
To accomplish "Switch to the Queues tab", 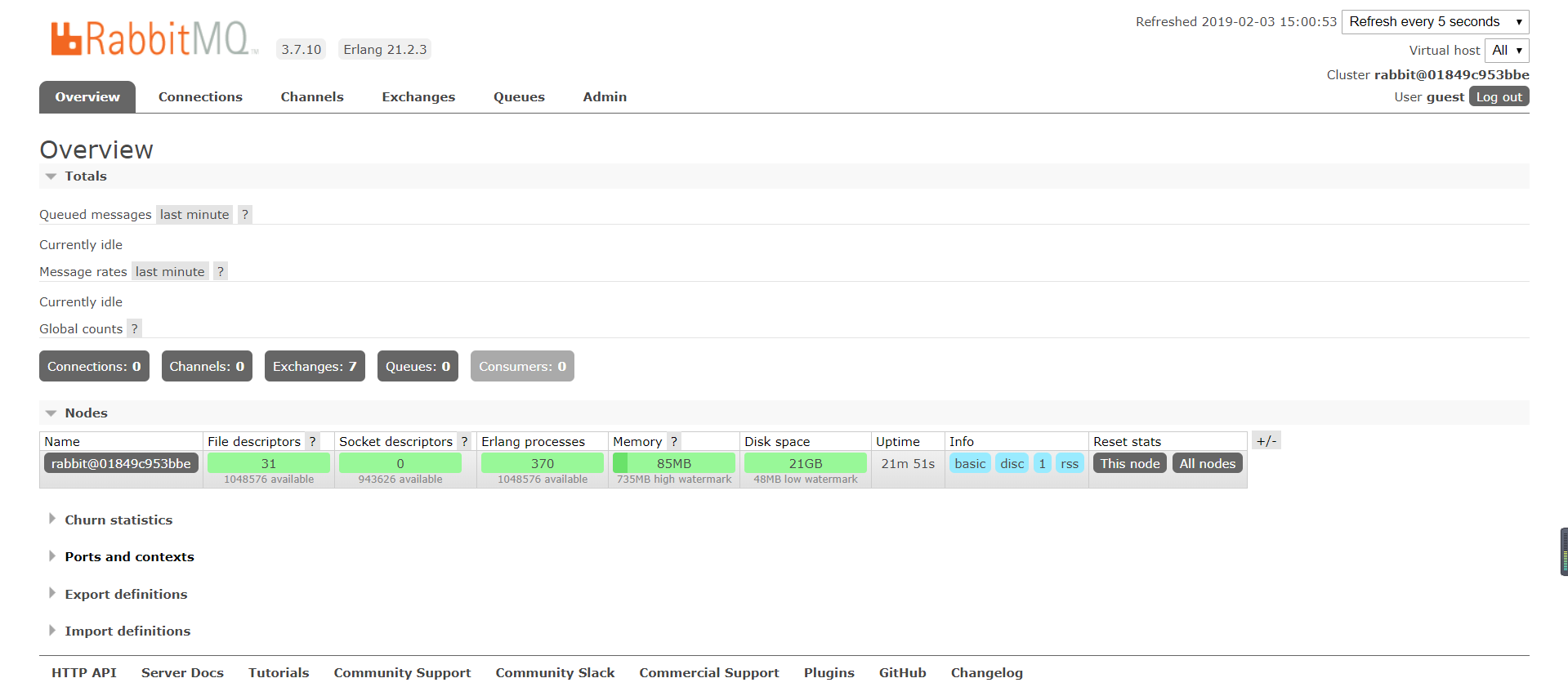I will click(x=519, y=97).
